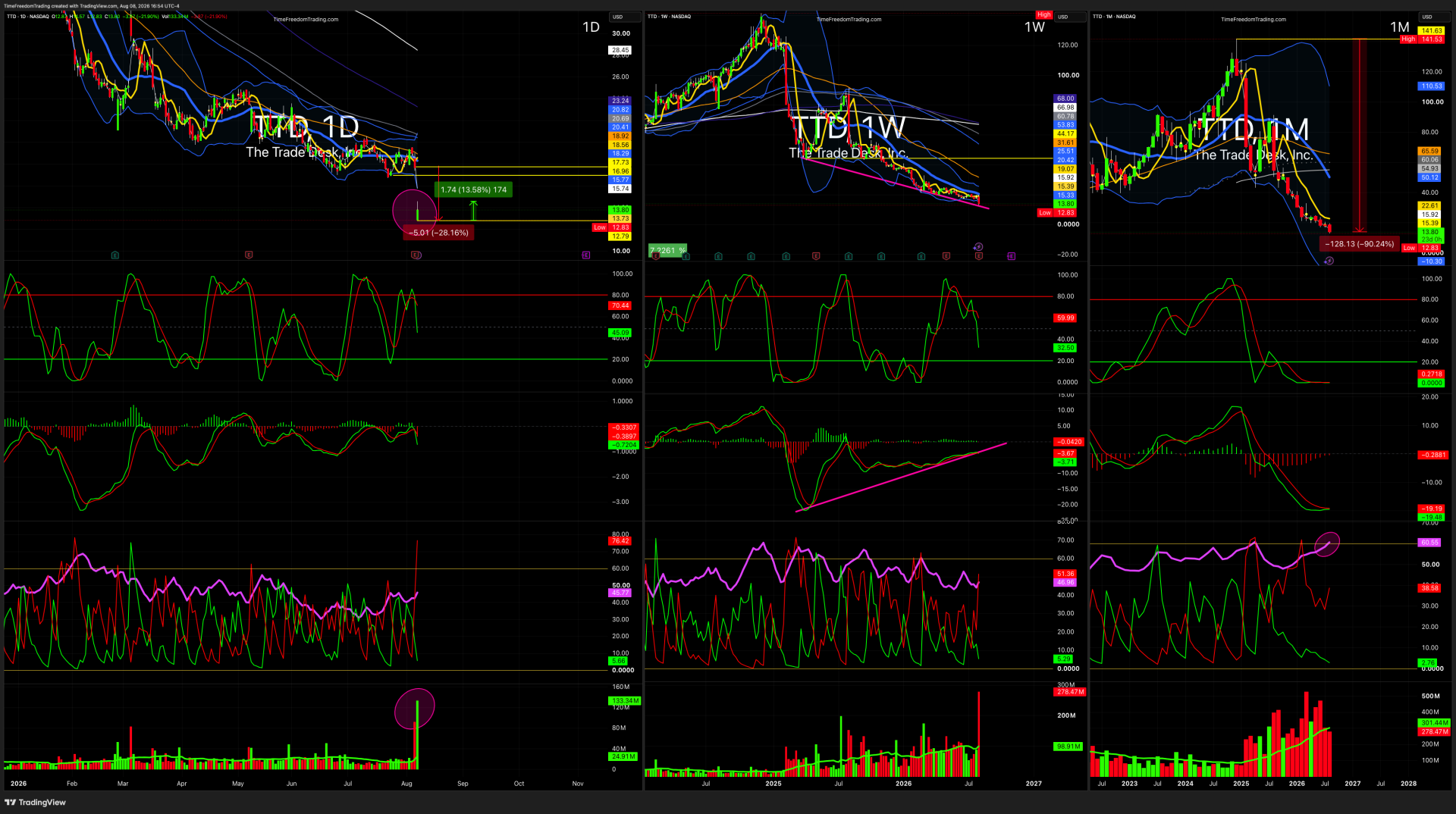Image resolution: width=1456 pixels, height=814 pixels.
Task: Click the Aug label on daily time axis
Action: pos(406,784)
